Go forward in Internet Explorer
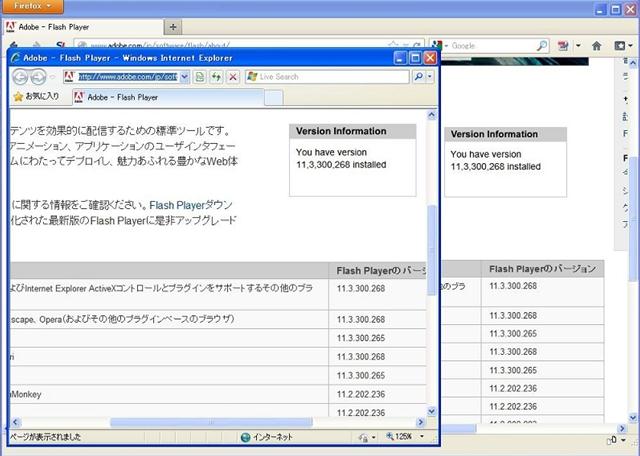The width and height of the screenshot is (640, 456). pos(38,77)
